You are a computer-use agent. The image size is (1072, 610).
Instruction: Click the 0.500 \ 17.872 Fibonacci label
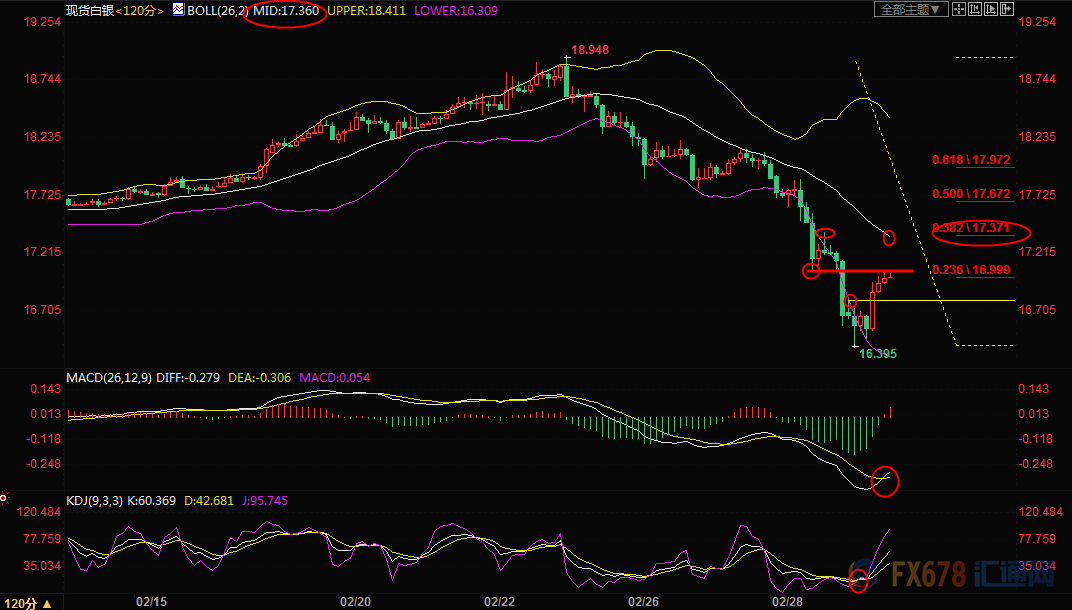(970, 194)
